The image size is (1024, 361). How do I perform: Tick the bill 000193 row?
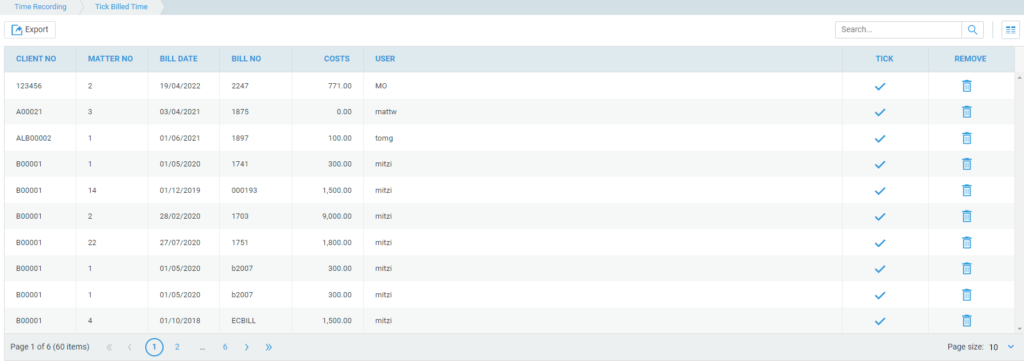click(x=880, y=191)
